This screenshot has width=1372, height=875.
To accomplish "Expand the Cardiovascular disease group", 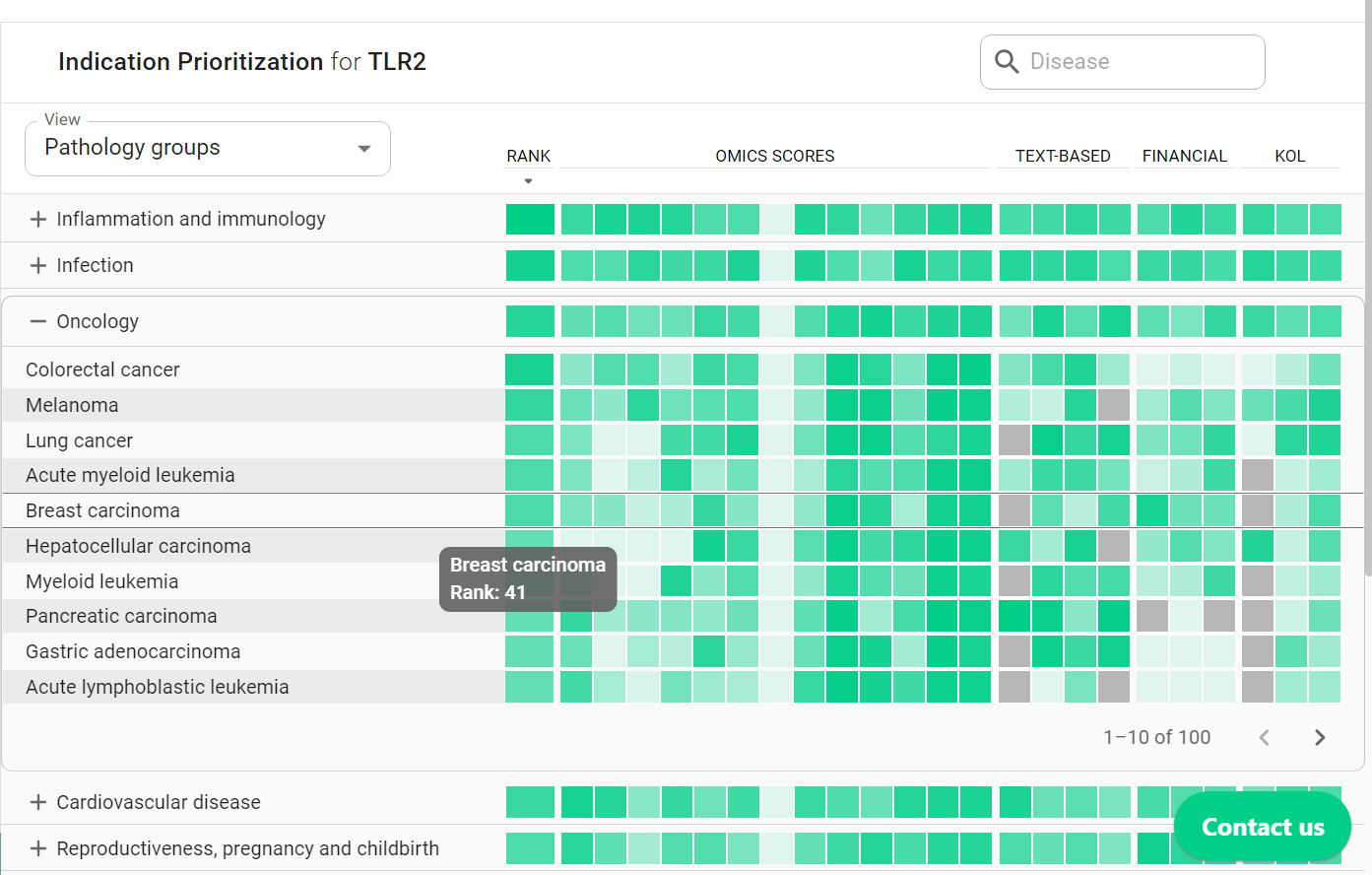I will point(37,802).
